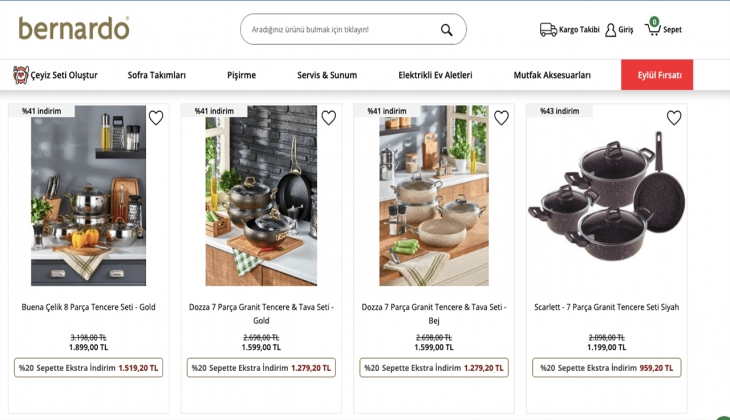Open Kargo Takibi truck icon
Viewport: 730px width, 420px height.
coord(548,30)
